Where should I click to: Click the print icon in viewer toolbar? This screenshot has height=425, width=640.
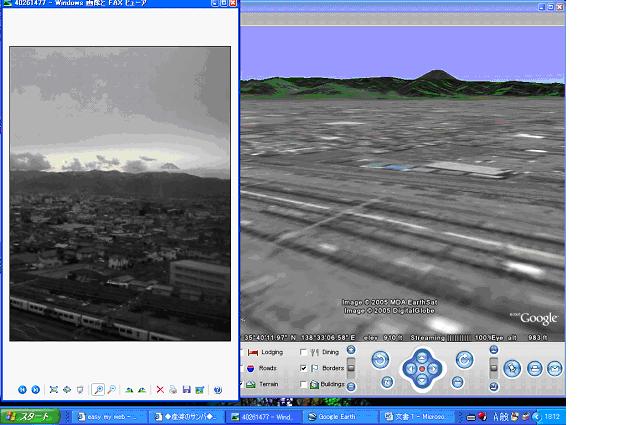(x=174, y=389)
